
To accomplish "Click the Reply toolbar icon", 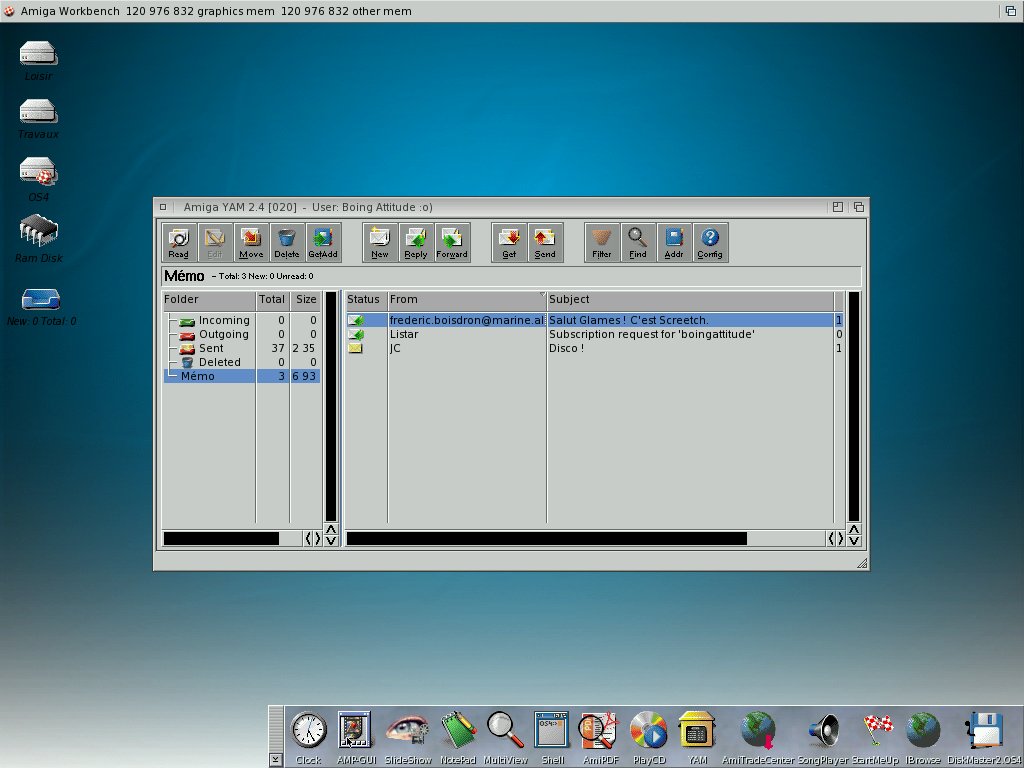I will click(x=416, y=242).
